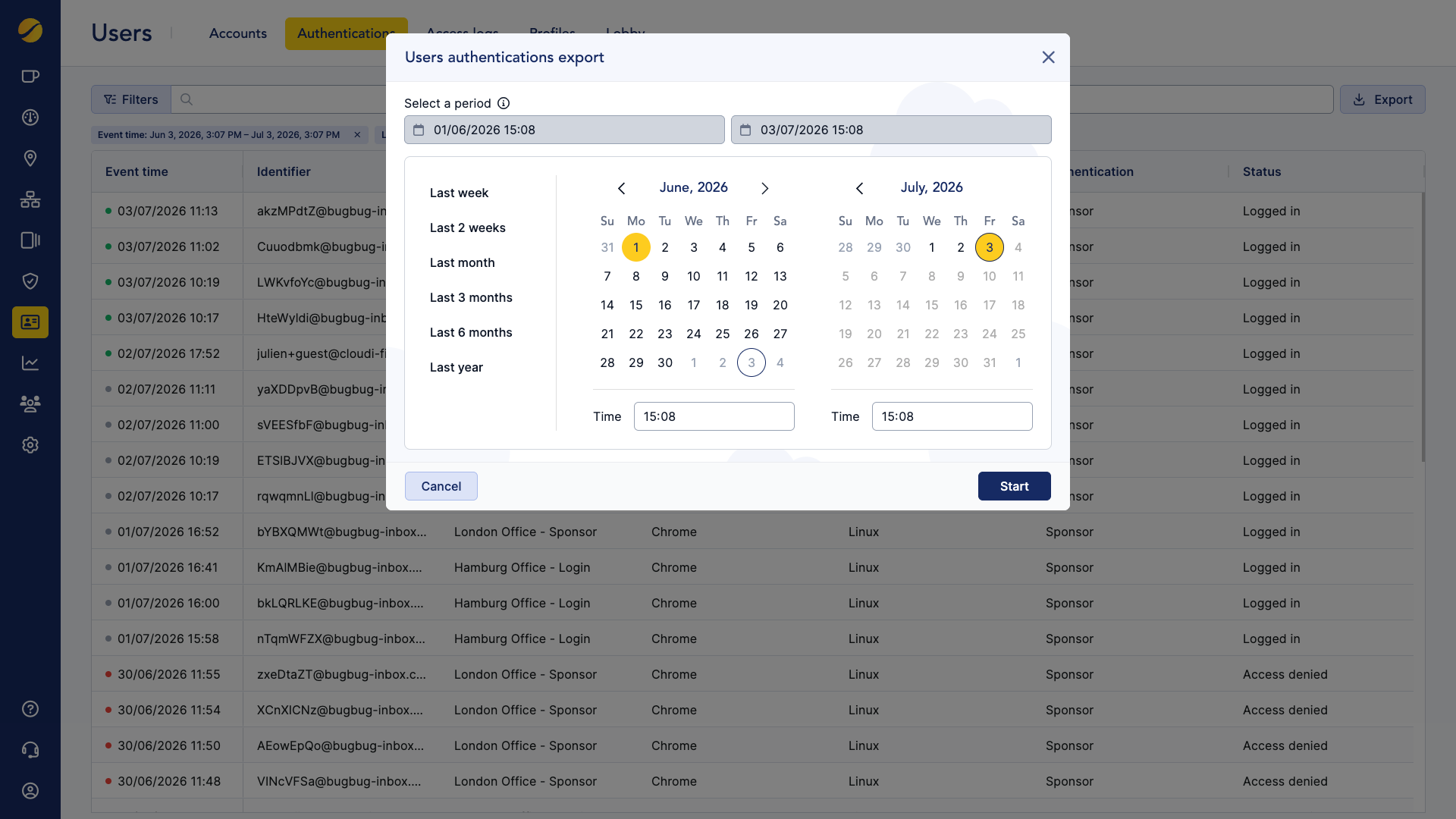Image resolution: width=1456 pixels, height=819 pixels.
Task: Click the search magnifier icon
Action: (x=187, y=99)
